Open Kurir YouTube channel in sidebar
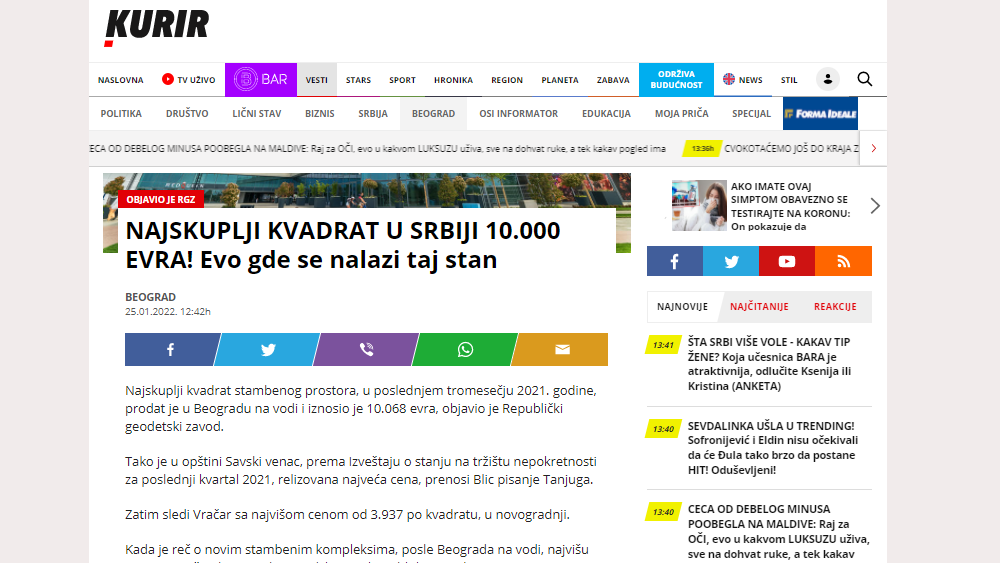Image resolution: width=1000 pixels, height=563 pixels. click(x=787, y=261)
